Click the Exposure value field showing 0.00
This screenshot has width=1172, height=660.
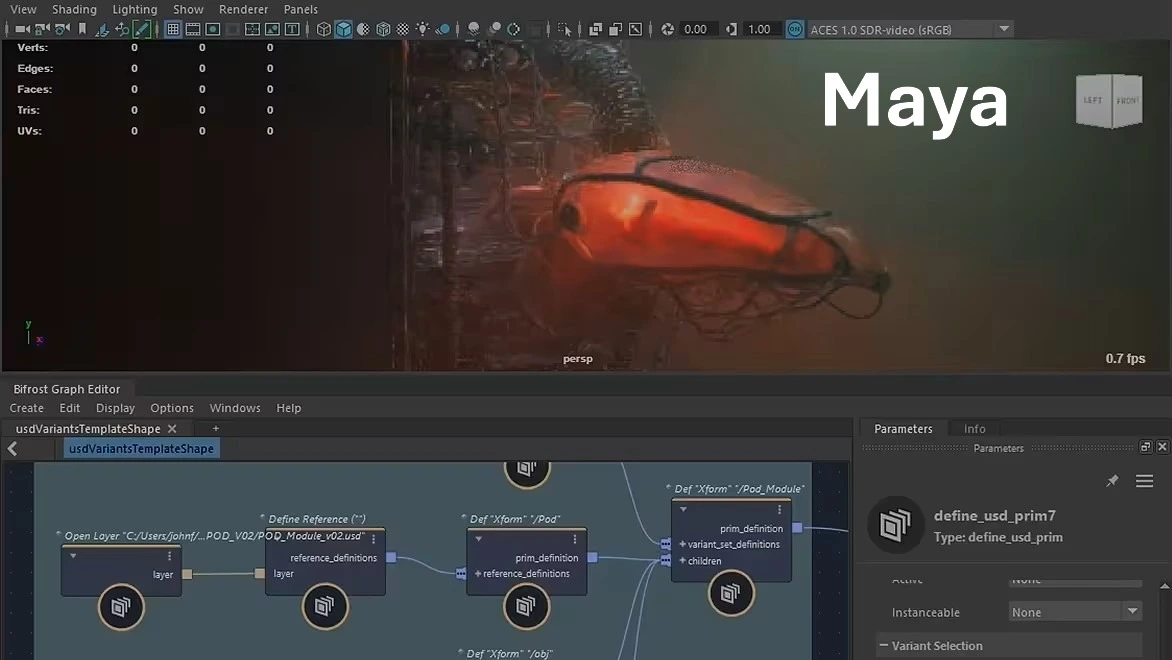pyautogui.click(x=699, y=29)
